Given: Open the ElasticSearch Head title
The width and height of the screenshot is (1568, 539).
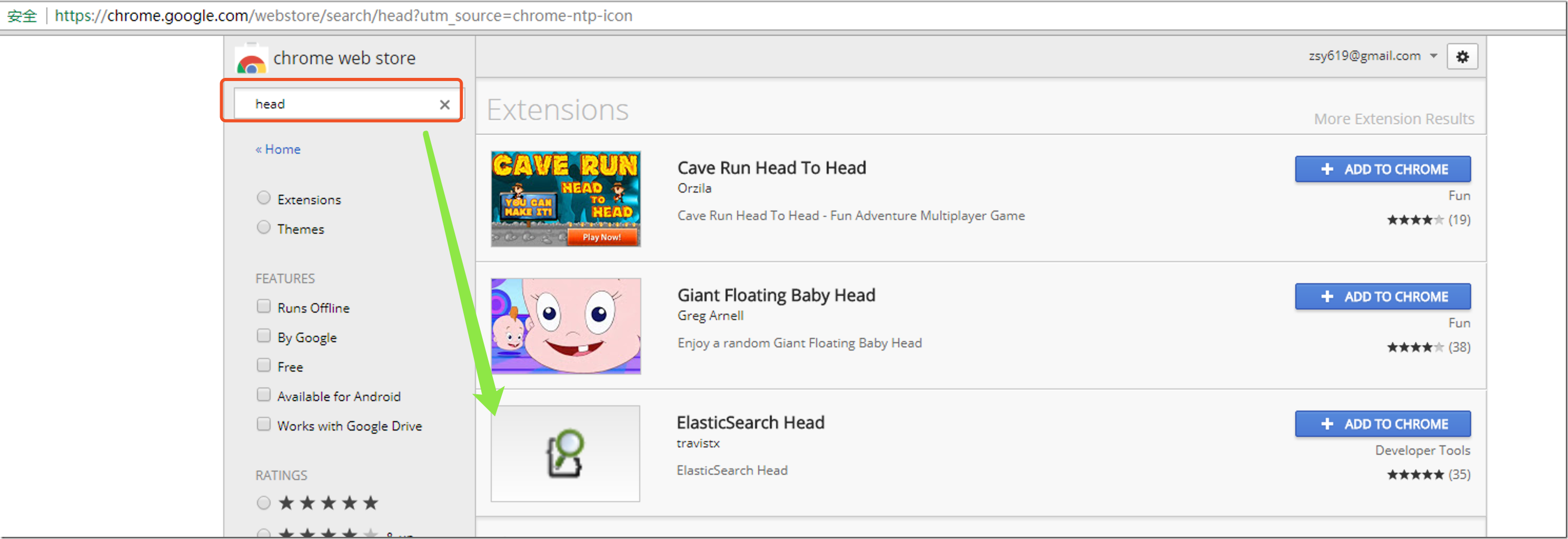Looking at the screenshot, I should [750, 423].
